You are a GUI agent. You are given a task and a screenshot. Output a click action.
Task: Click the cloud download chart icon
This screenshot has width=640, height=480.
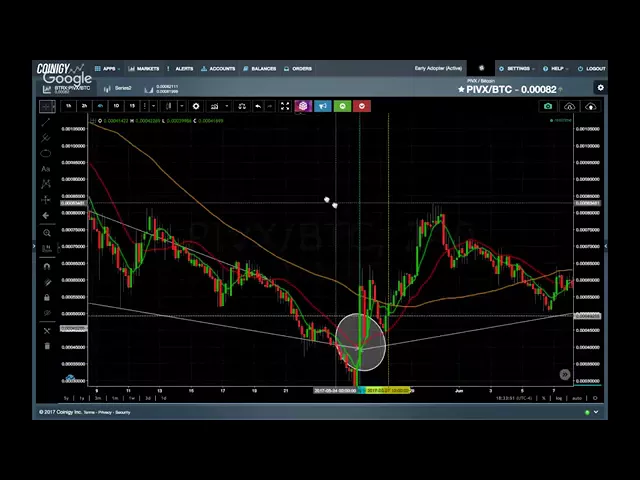(x=569, y=107)
